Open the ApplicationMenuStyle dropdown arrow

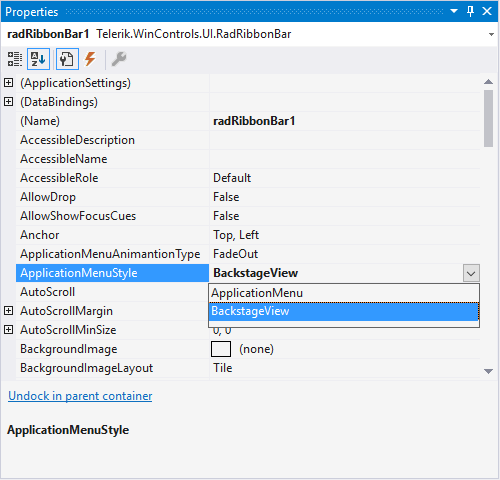click(x=471, y=273)
